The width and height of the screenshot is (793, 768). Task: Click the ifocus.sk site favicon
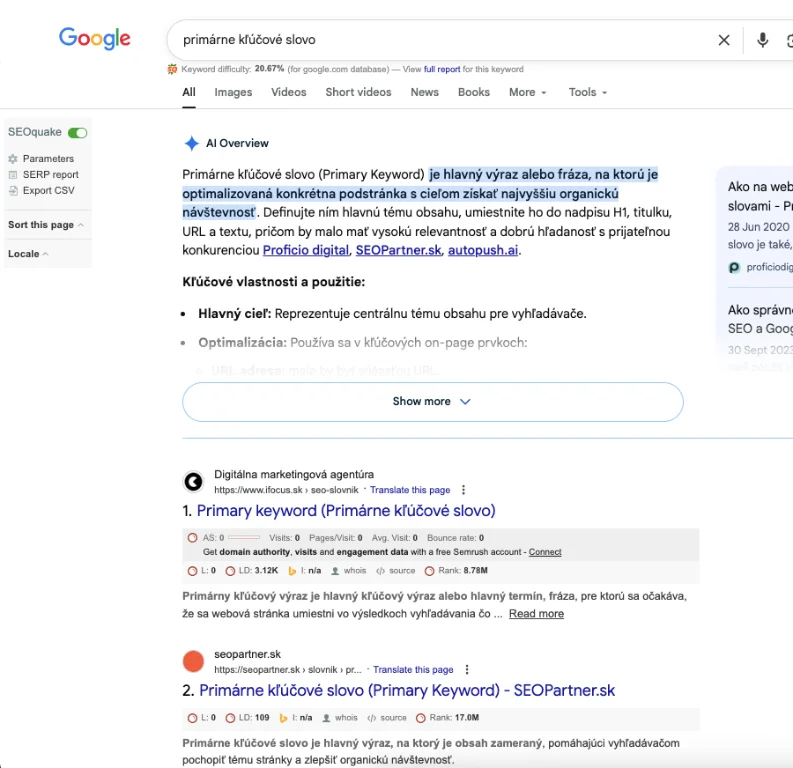pos(193,482)
